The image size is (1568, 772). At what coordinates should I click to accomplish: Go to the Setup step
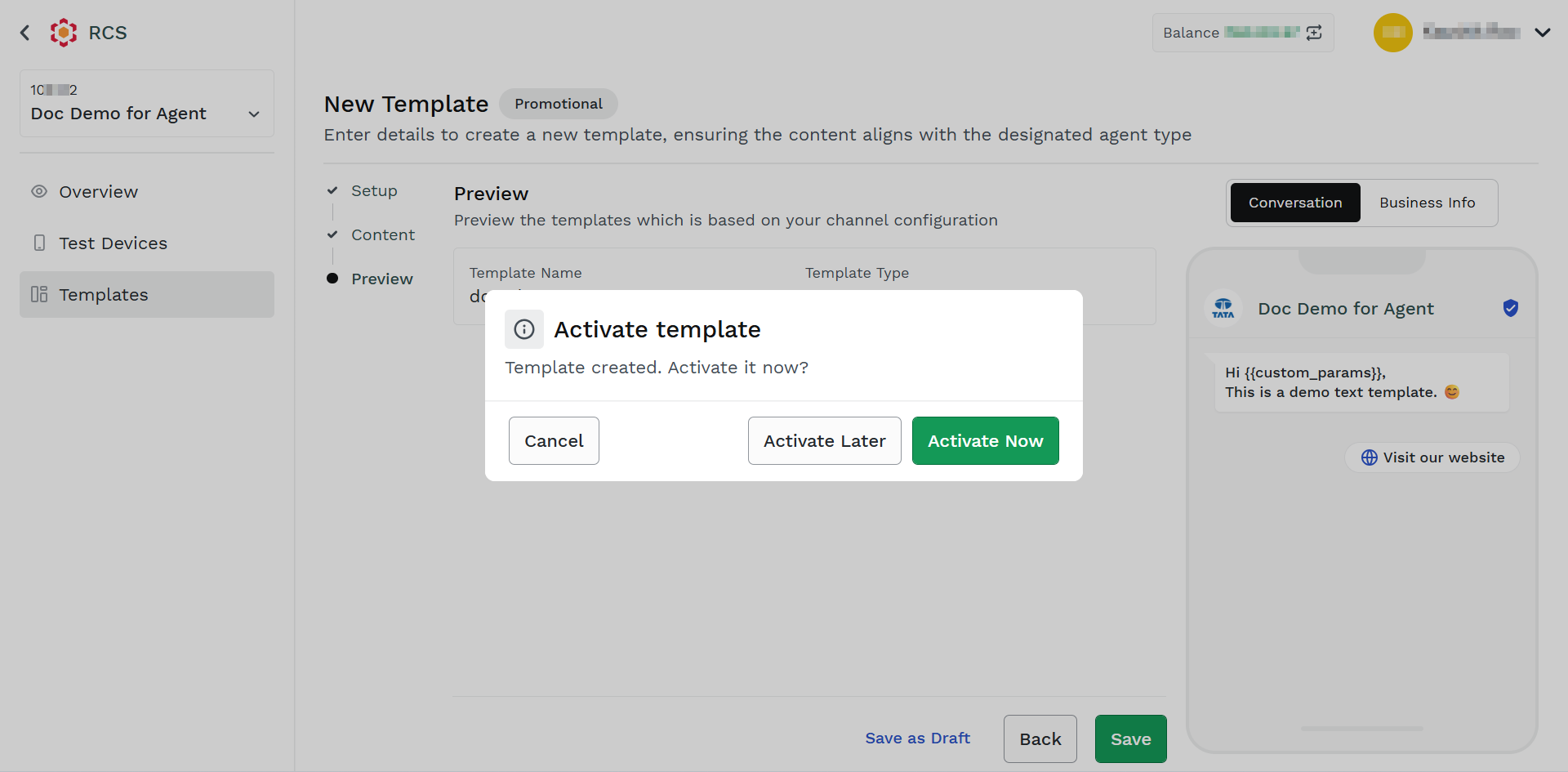point(374,190)
